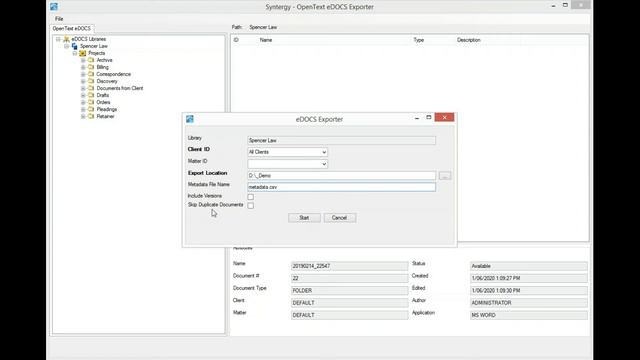Click the Pleadings folder icon
The width and height of the screenshot is (640, 360).
[91, 109]
